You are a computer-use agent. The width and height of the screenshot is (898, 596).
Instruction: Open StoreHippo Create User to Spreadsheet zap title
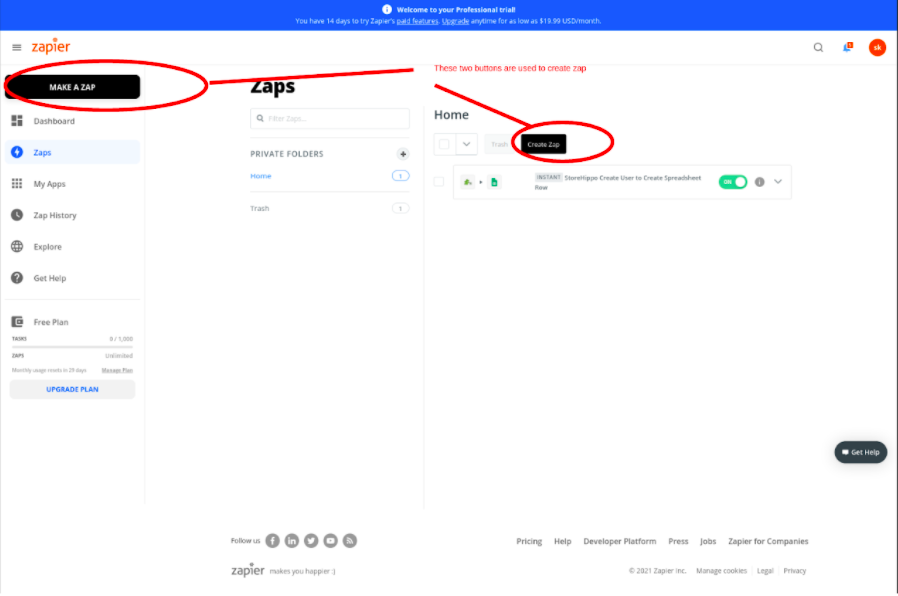618,182
